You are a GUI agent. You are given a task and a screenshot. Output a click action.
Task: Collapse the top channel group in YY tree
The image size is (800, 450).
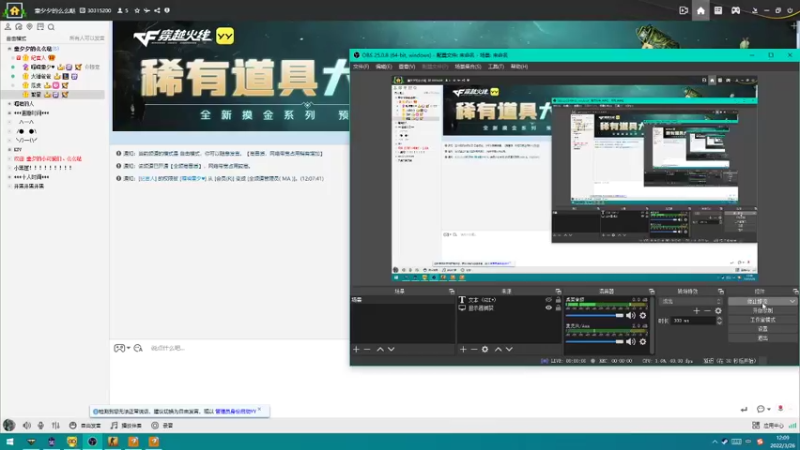click(x=9, y=48)
